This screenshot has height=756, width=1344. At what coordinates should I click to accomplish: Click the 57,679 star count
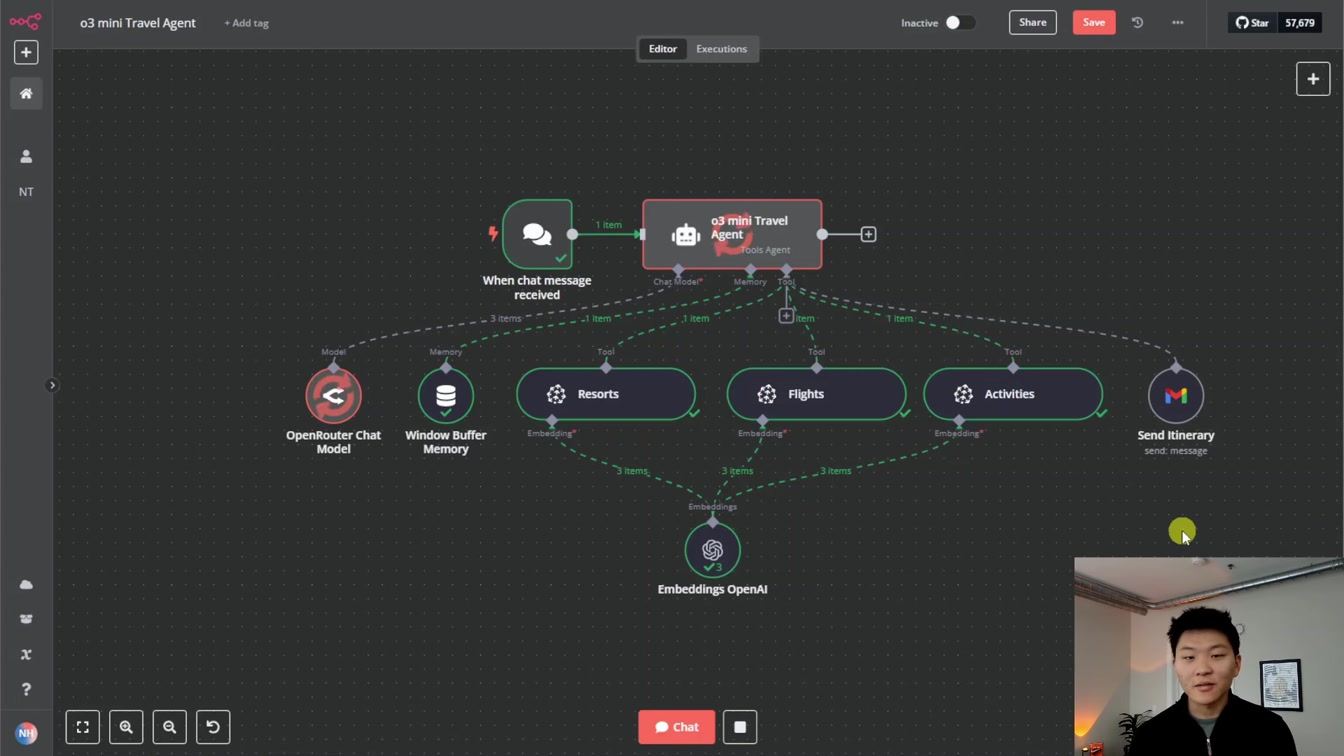pyautogui.click(x=1300, y=22)
